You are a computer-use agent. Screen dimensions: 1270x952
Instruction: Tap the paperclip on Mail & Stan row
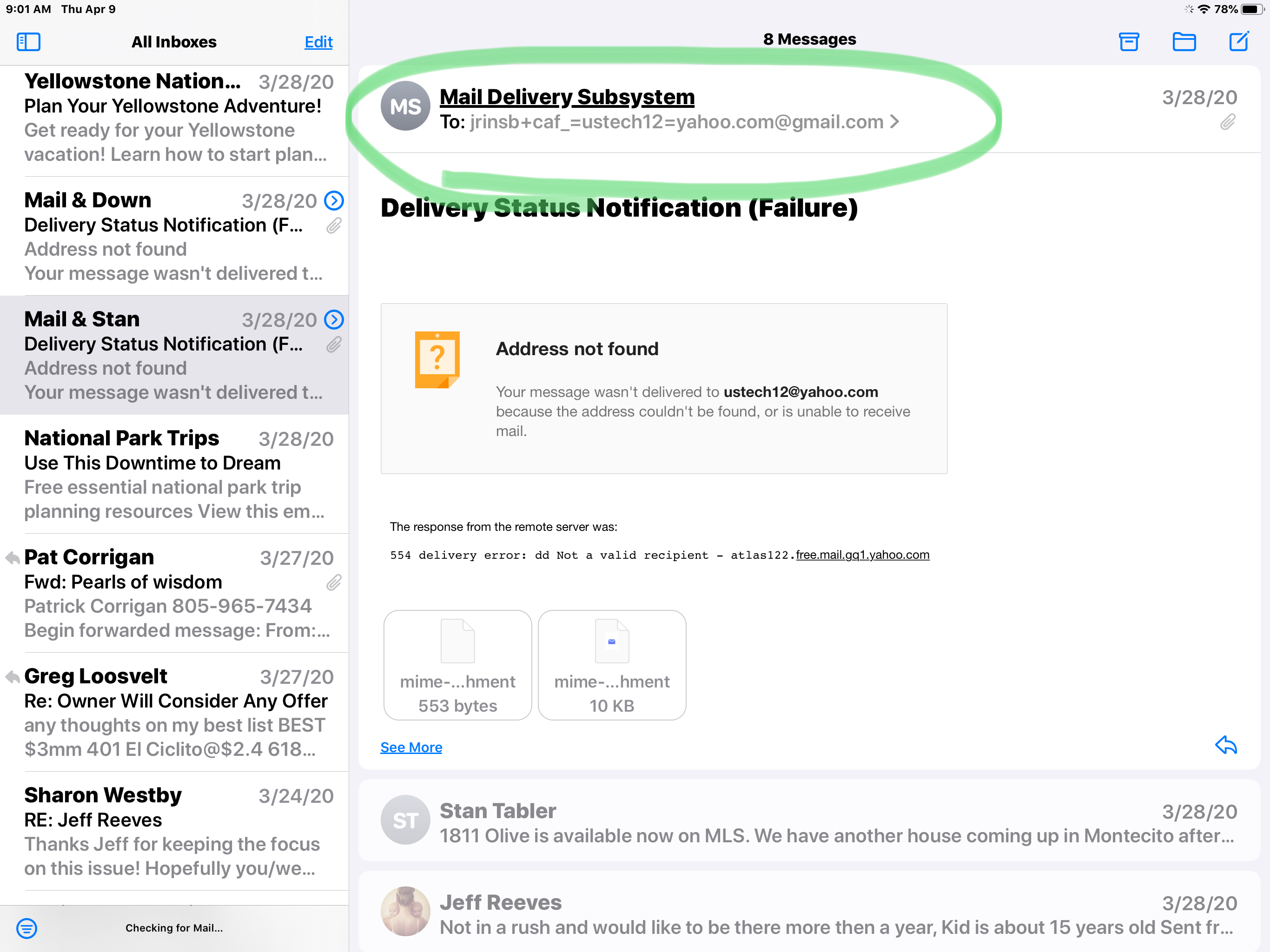334,344
